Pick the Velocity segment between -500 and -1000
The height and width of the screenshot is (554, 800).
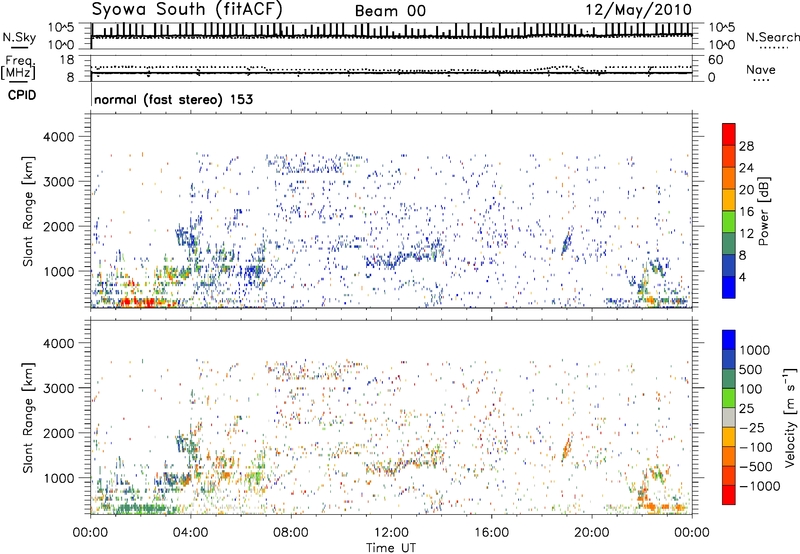pos(729,476)
